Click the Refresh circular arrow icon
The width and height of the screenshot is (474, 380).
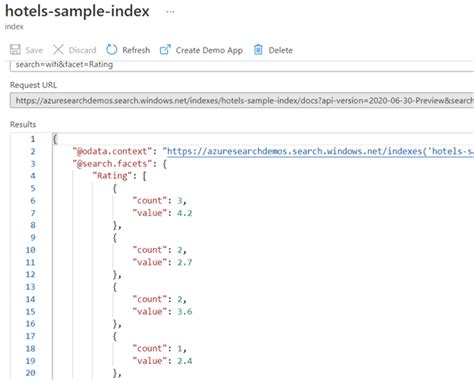[111, 50]
